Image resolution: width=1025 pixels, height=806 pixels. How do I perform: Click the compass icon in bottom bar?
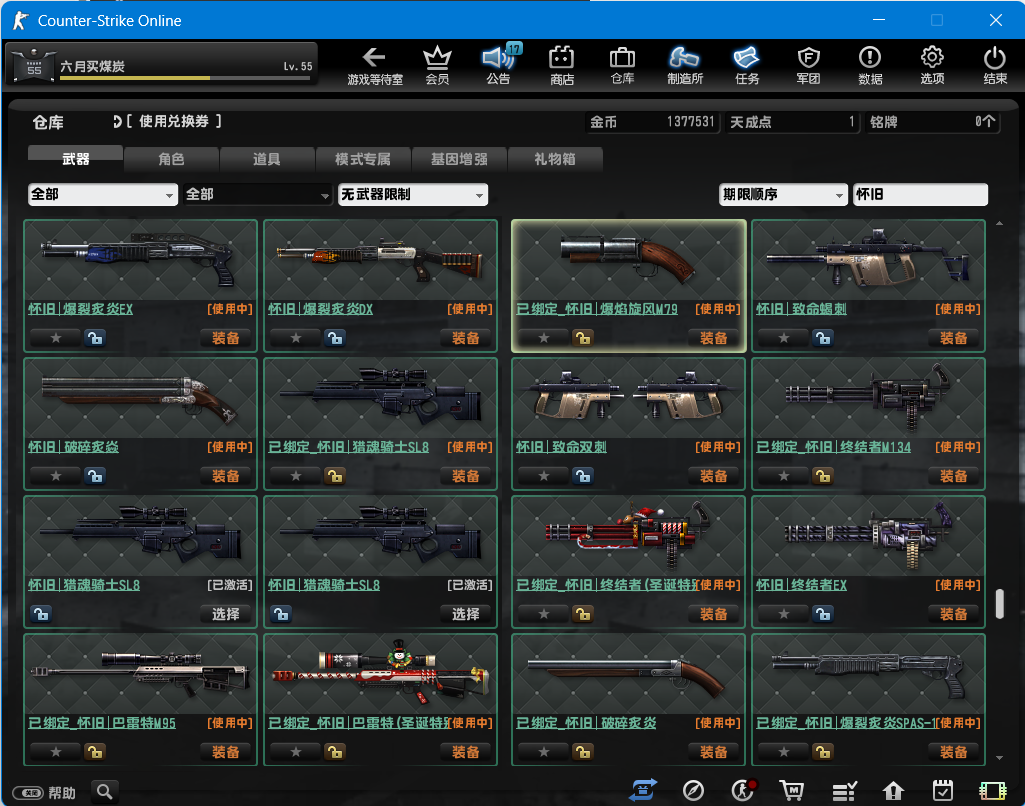tap(693, 791)
